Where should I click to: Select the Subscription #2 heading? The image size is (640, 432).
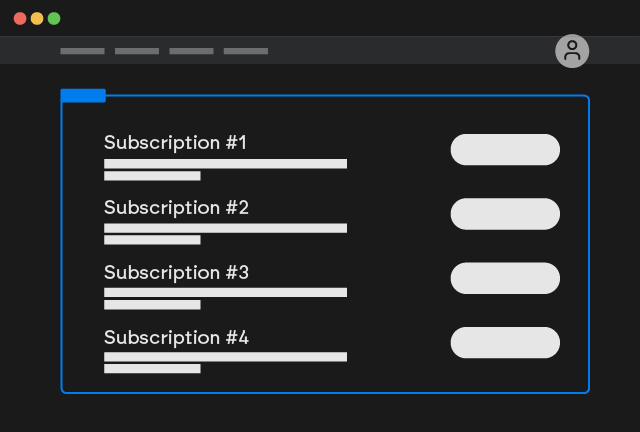point(176,208)
